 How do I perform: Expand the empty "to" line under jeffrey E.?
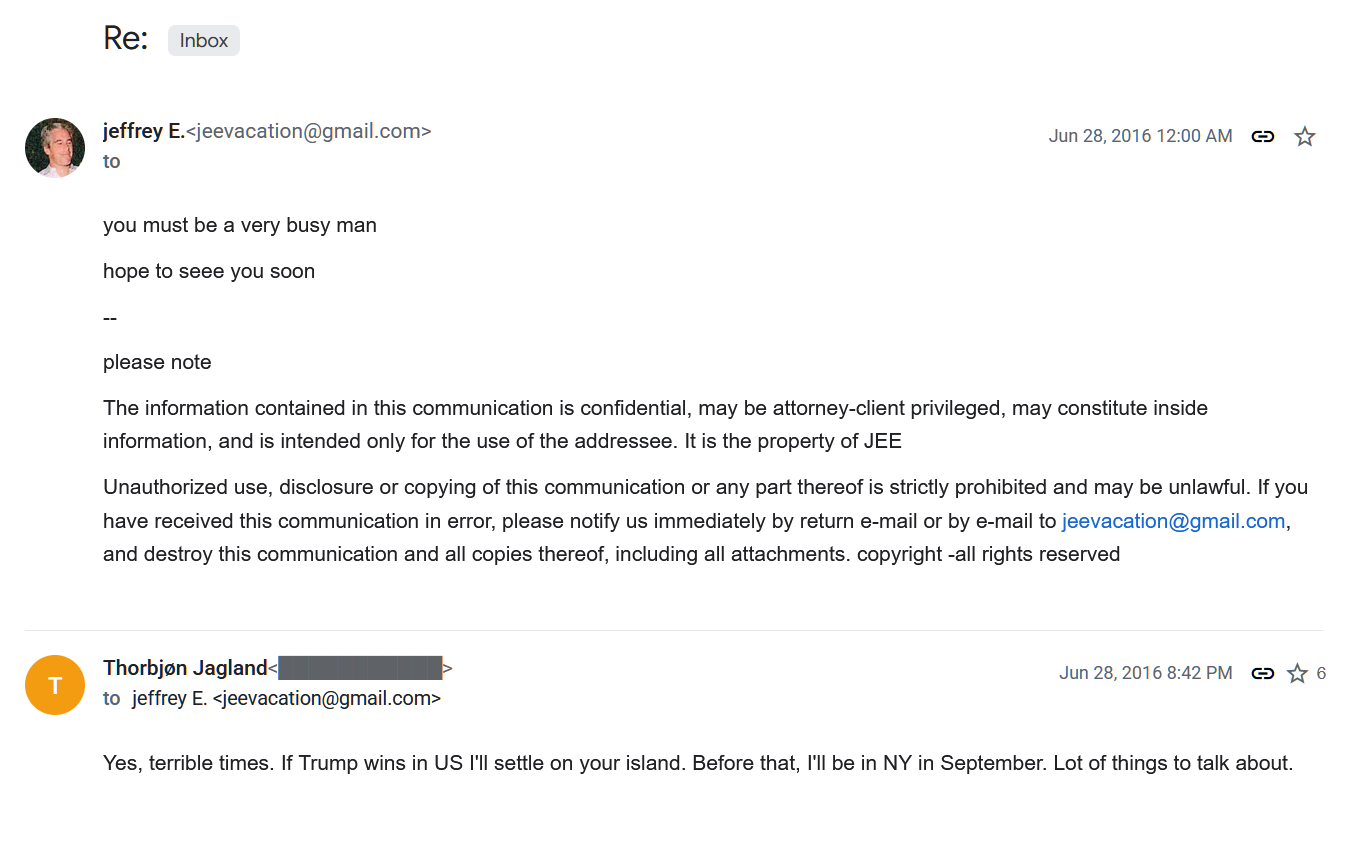click(111, 162)
